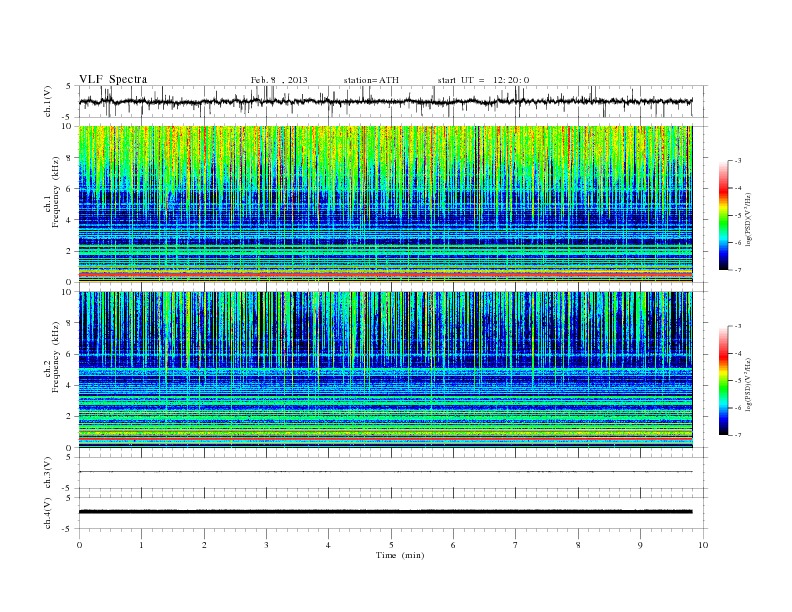Click the log(PSD) label beside ch.1 color bar
Screen dimensions: 792x612
pos(748,219)
